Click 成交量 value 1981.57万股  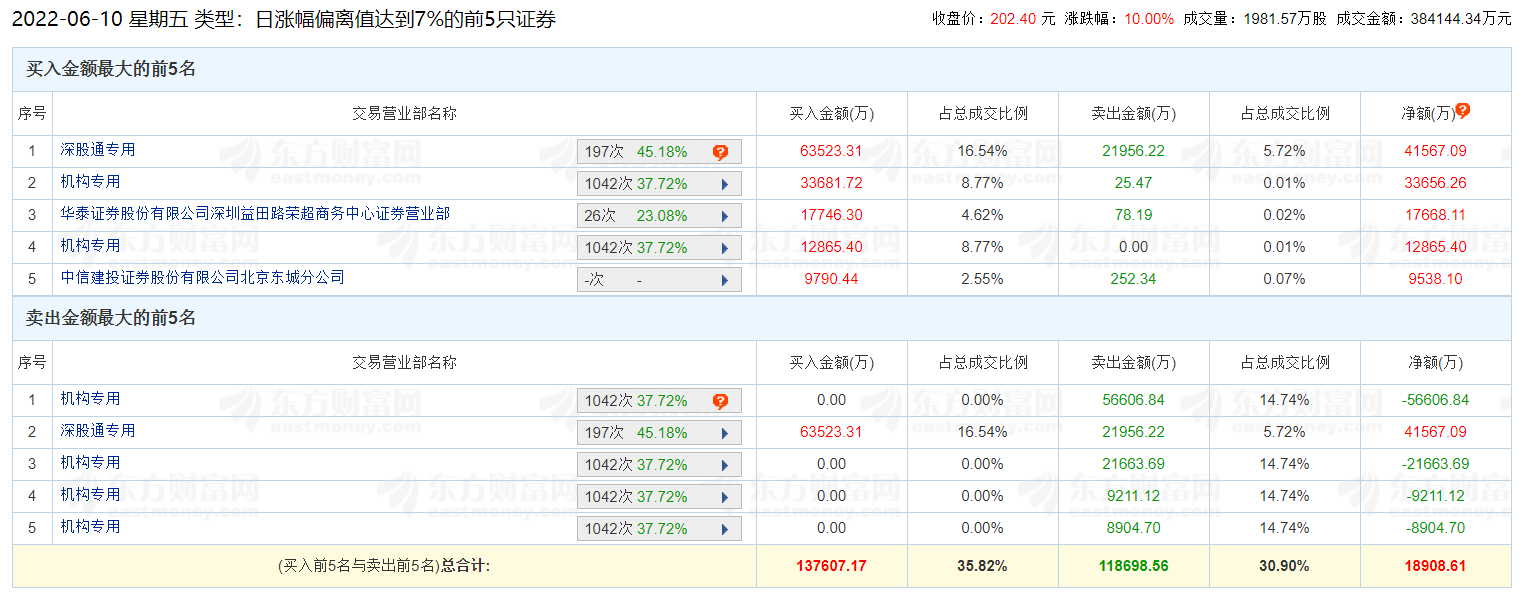tap(1283, 19)
